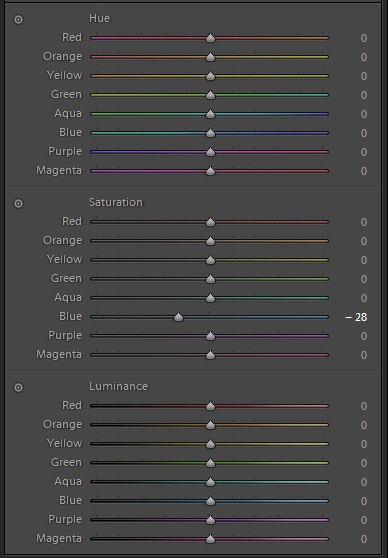388x558 pixels.
Task: Click the Saturation section heading
Action: click(116, 202)
